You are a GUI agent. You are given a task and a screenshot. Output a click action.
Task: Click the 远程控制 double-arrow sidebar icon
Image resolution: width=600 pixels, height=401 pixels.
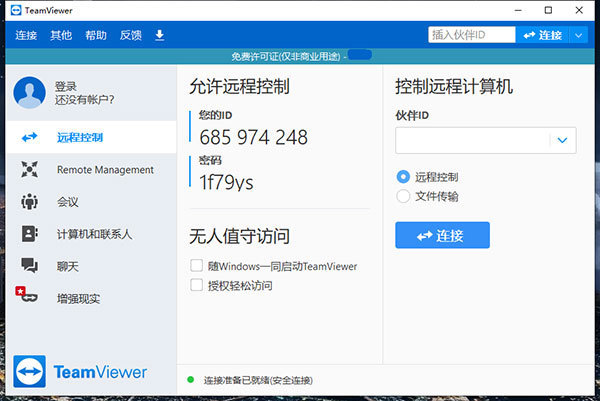(29, 137)
